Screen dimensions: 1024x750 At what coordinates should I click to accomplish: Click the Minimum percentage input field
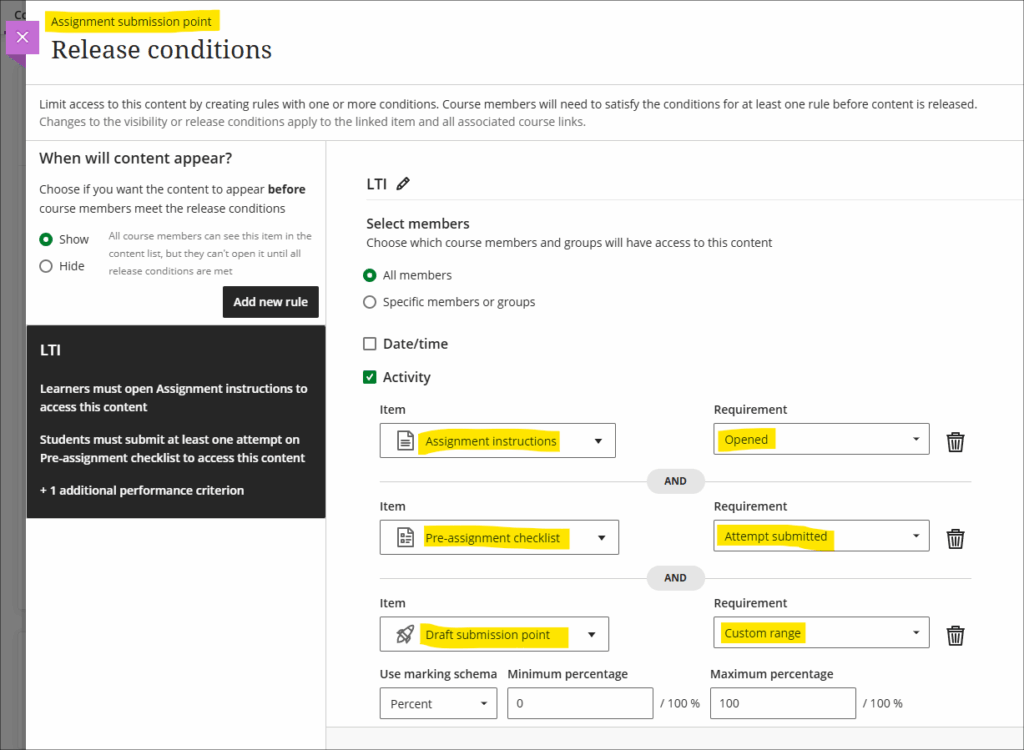580,704
